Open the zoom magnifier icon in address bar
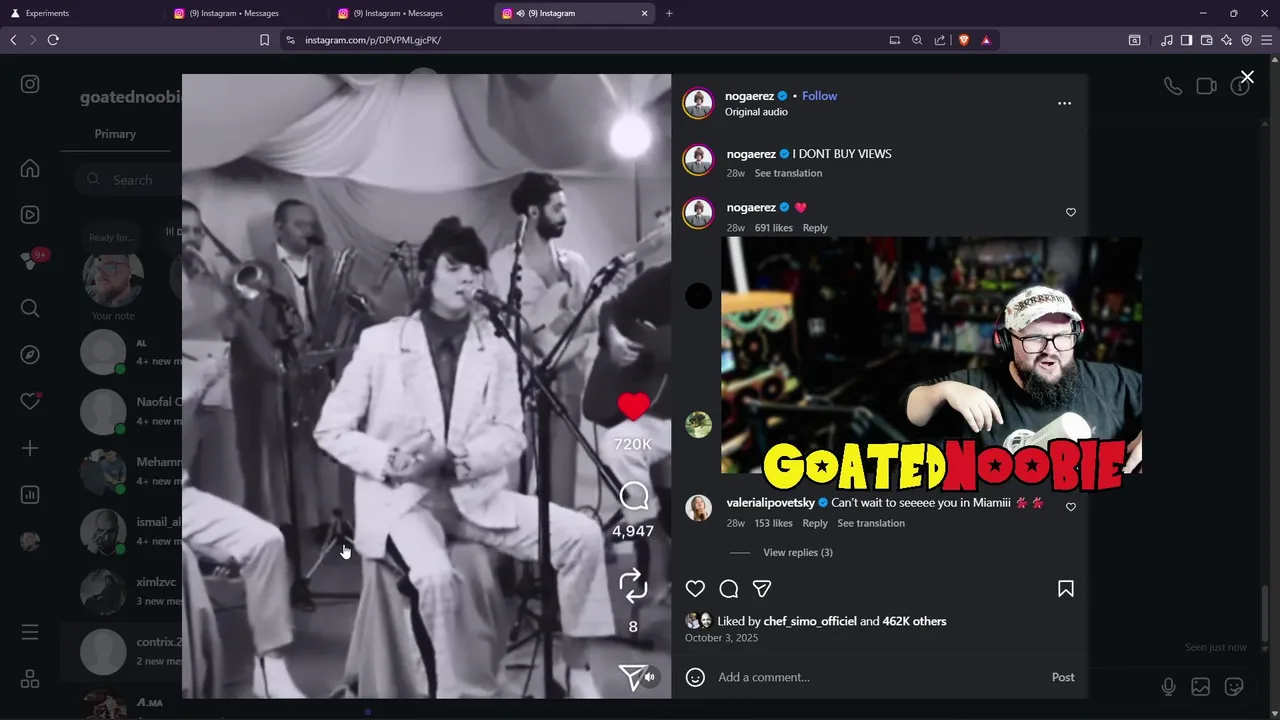This screenshot has height=720, width=1280. point(917,40)
